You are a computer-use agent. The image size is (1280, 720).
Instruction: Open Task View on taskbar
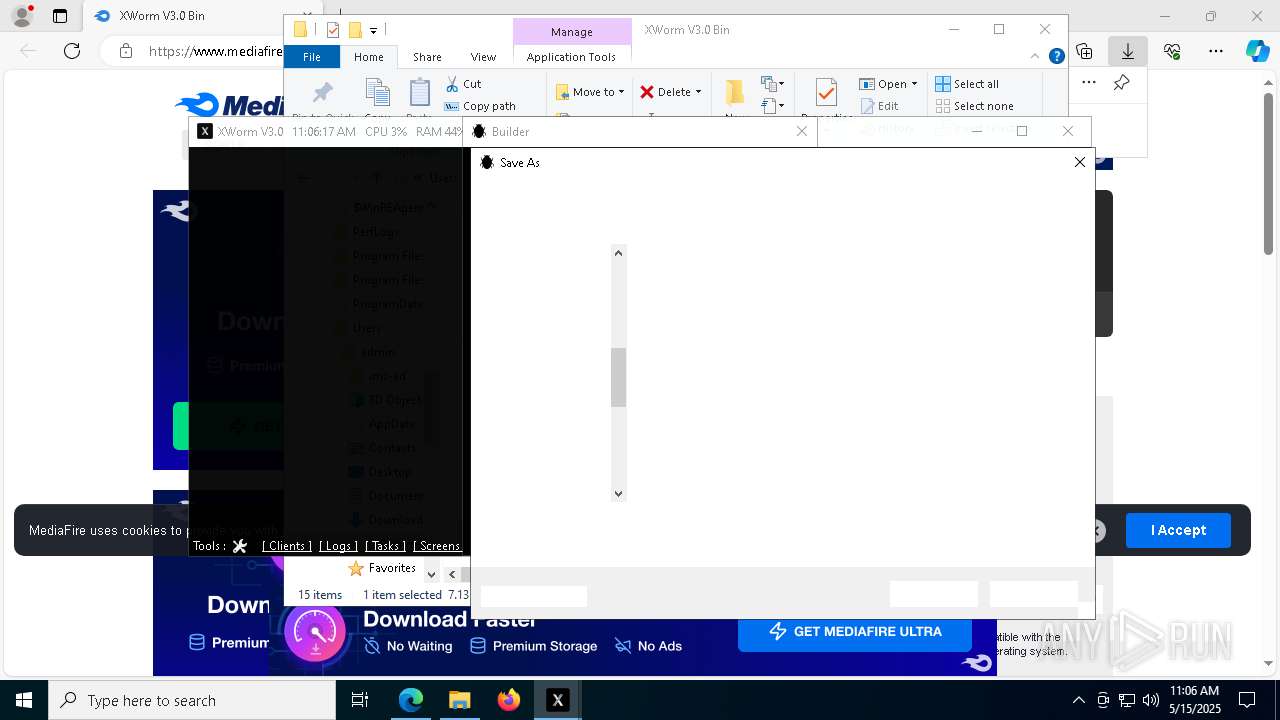point(360,700)
